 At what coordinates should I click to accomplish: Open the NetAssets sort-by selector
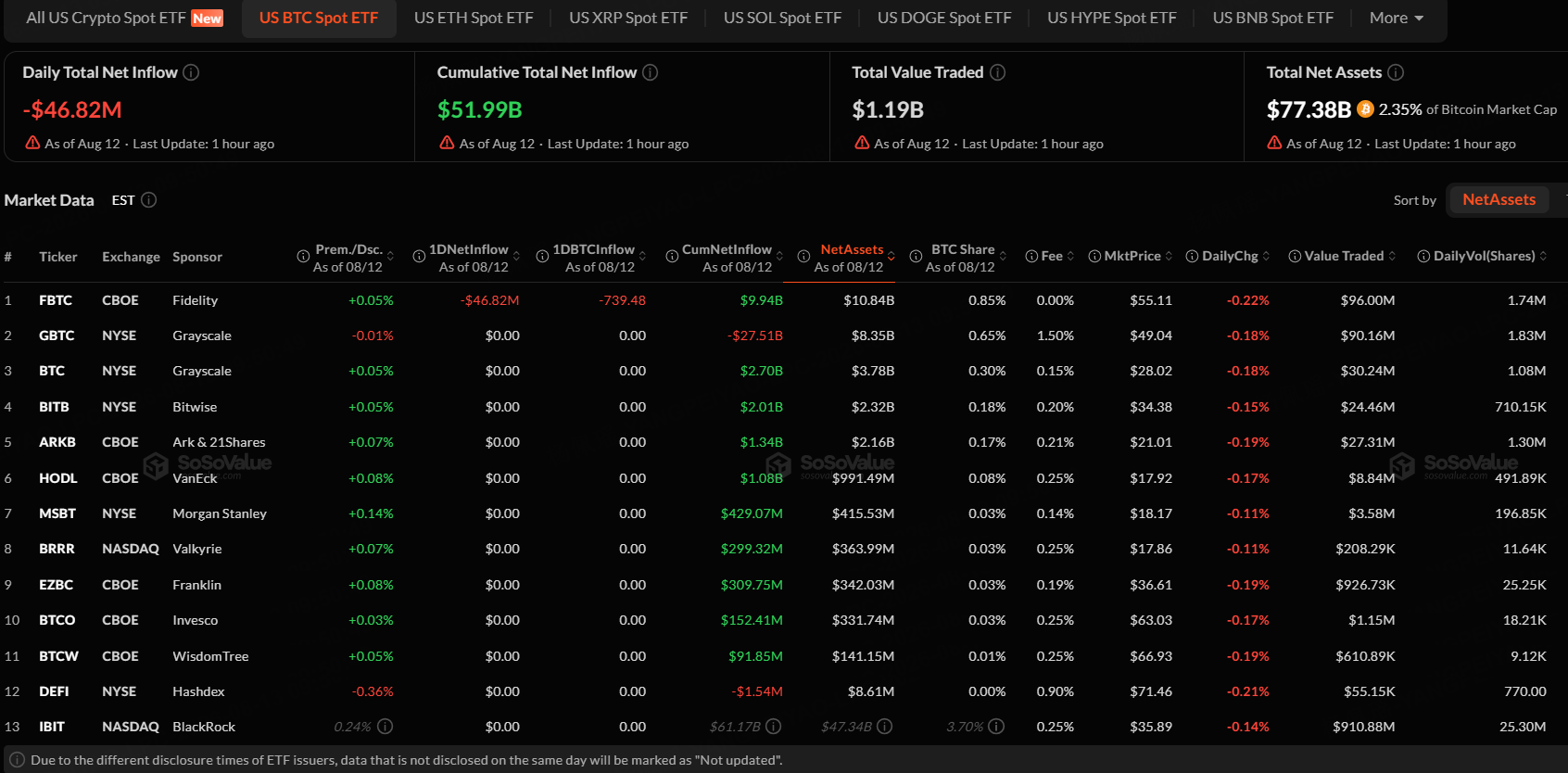point(1498,200)
